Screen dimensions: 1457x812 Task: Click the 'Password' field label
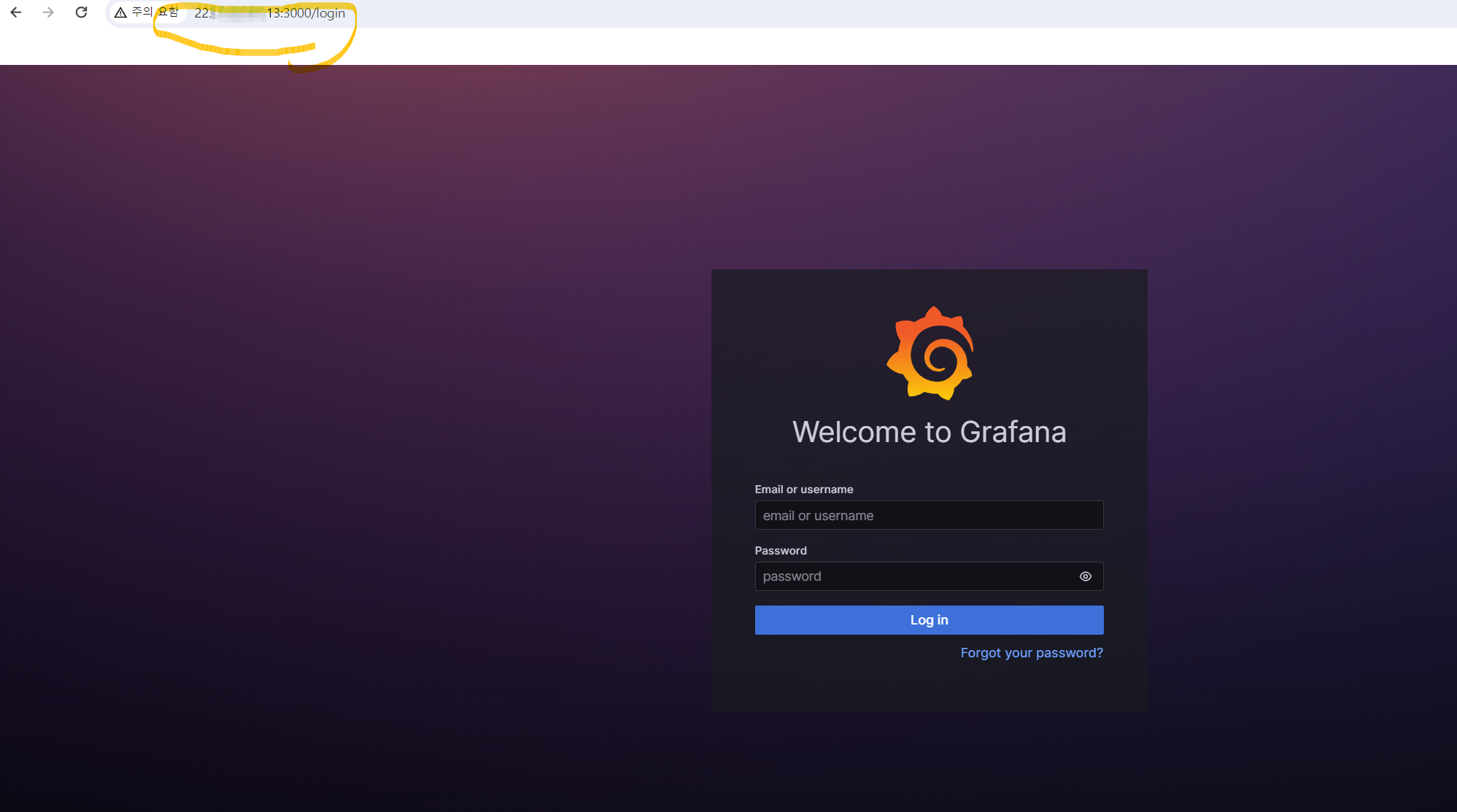pos(780,551)
